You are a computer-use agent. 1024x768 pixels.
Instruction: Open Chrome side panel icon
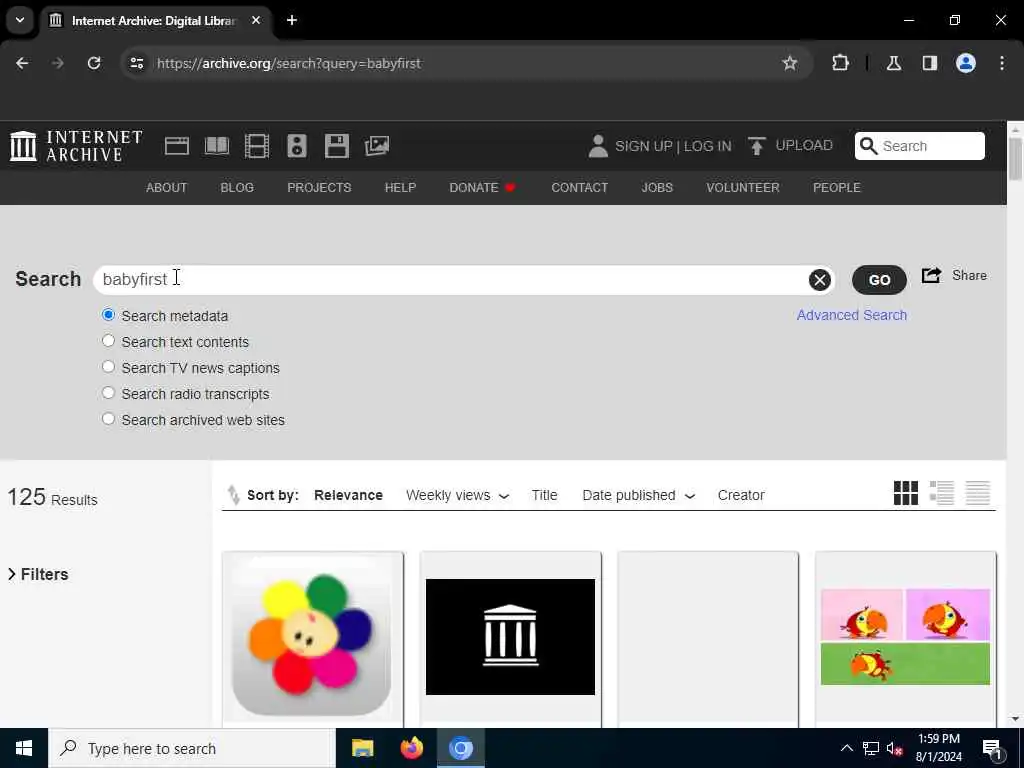coord(929,63)
